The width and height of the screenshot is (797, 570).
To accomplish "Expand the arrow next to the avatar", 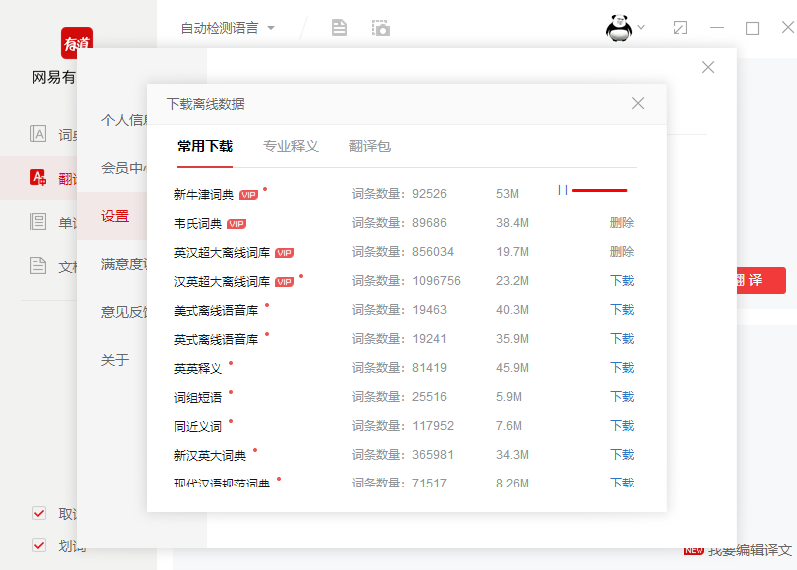I will (641, 28).
